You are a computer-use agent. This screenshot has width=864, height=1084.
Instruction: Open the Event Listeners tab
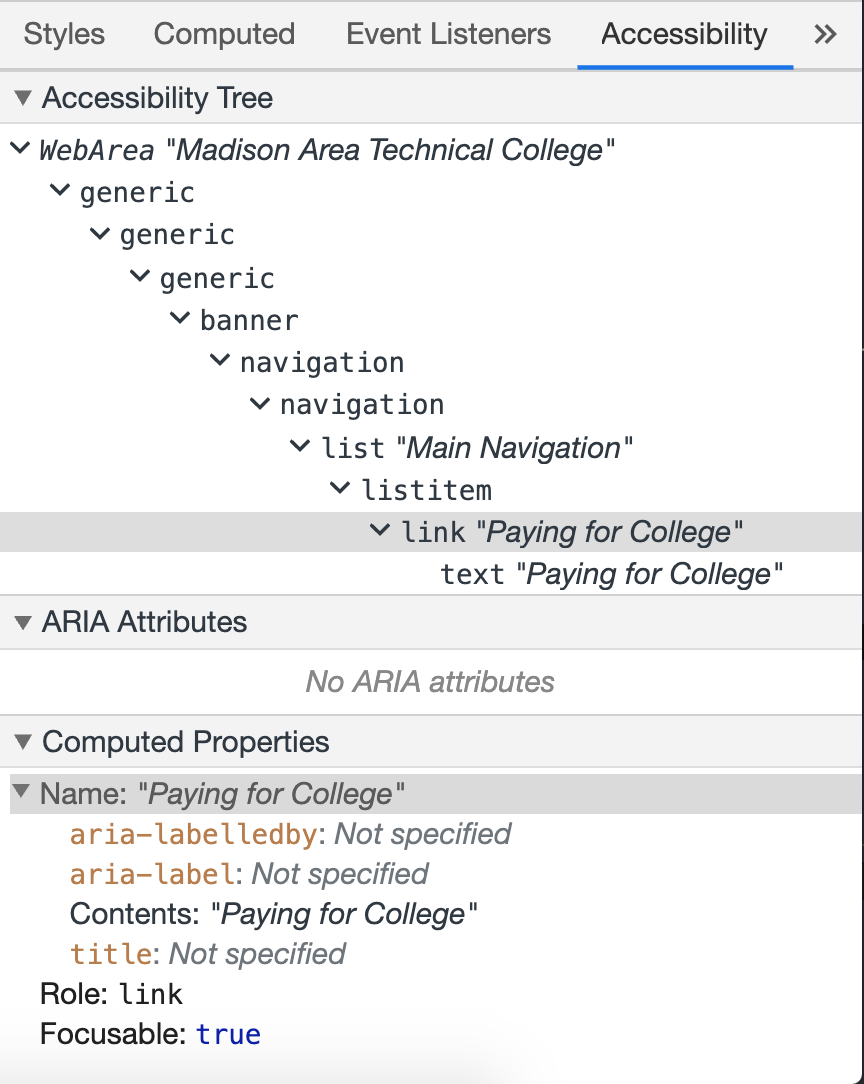coord(448,34)
